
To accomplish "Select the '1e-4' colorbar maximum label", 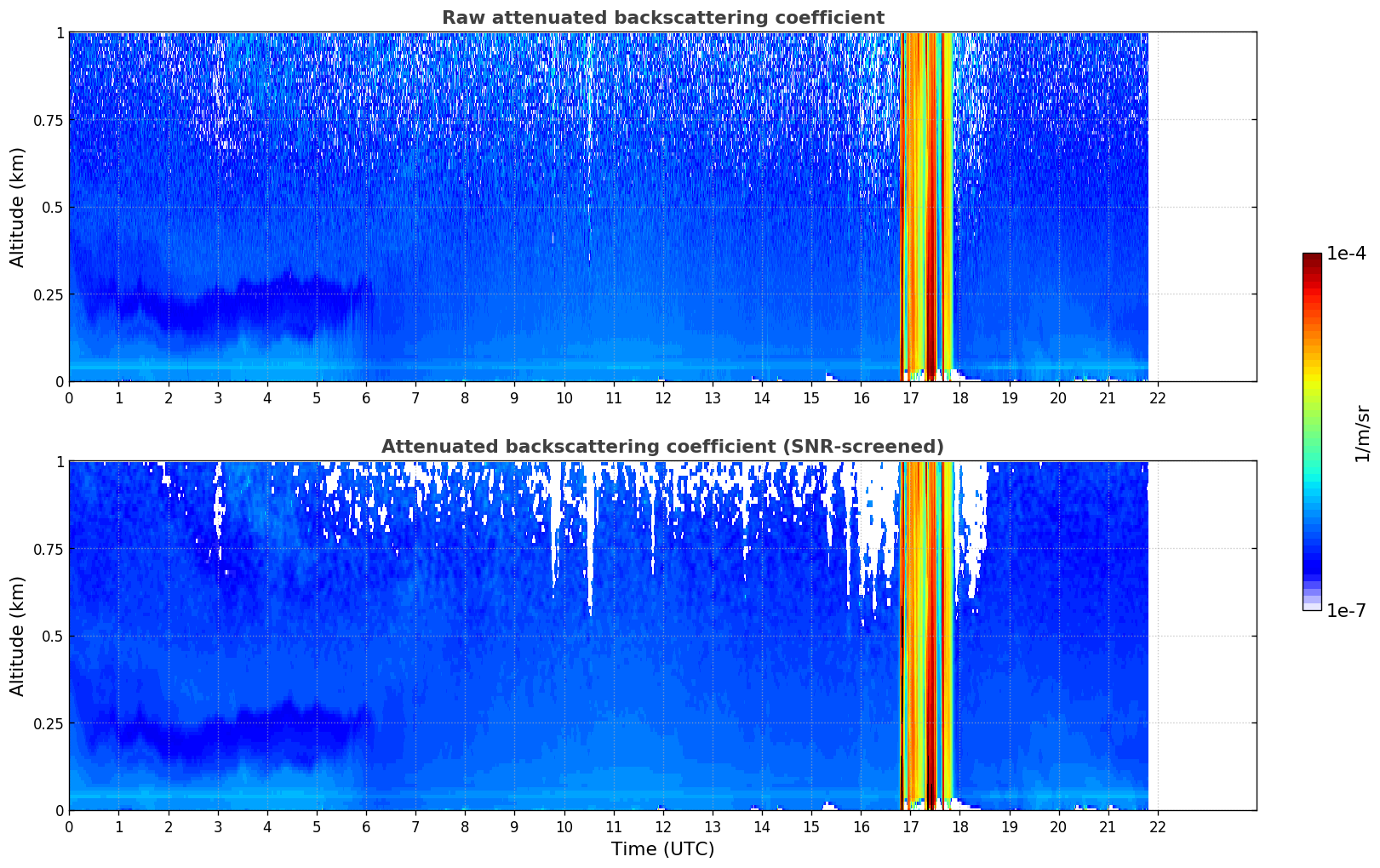I will coord(1346,254).
